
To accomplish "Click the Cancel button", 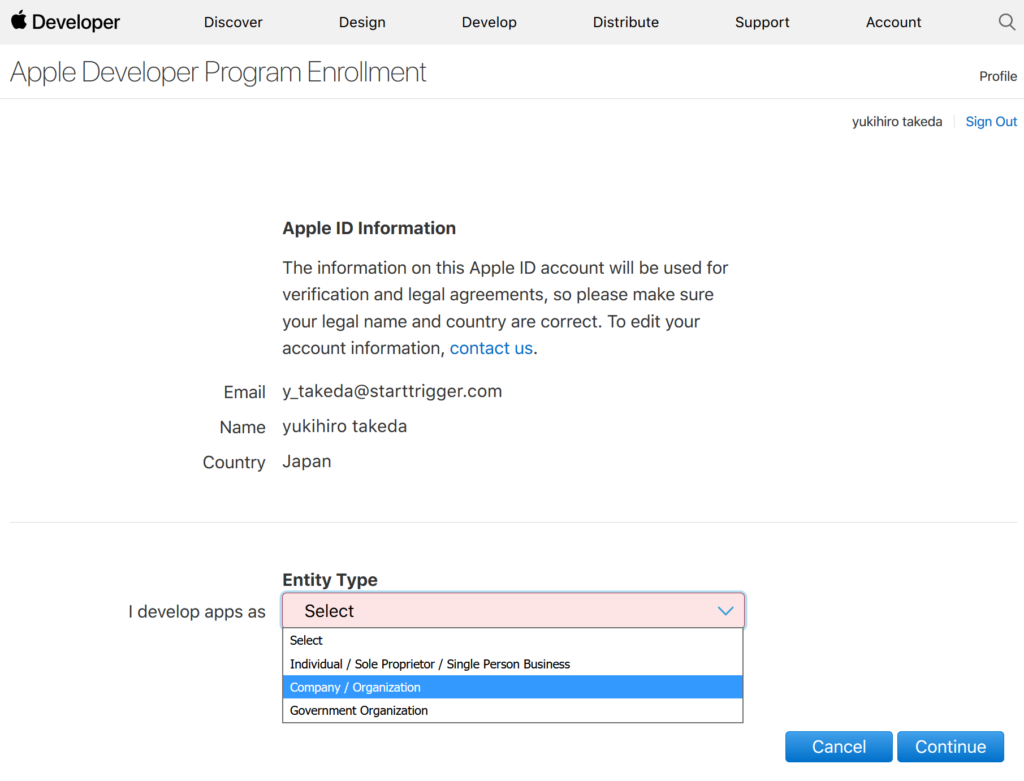I will pos(839,746).
